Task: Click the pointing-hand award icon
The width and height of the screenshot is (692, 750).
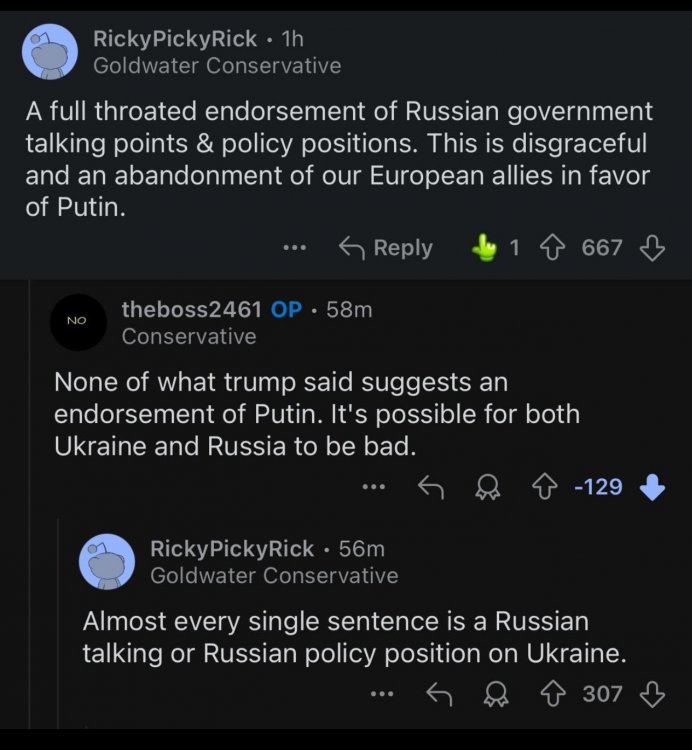Action: tap(485, 247)
